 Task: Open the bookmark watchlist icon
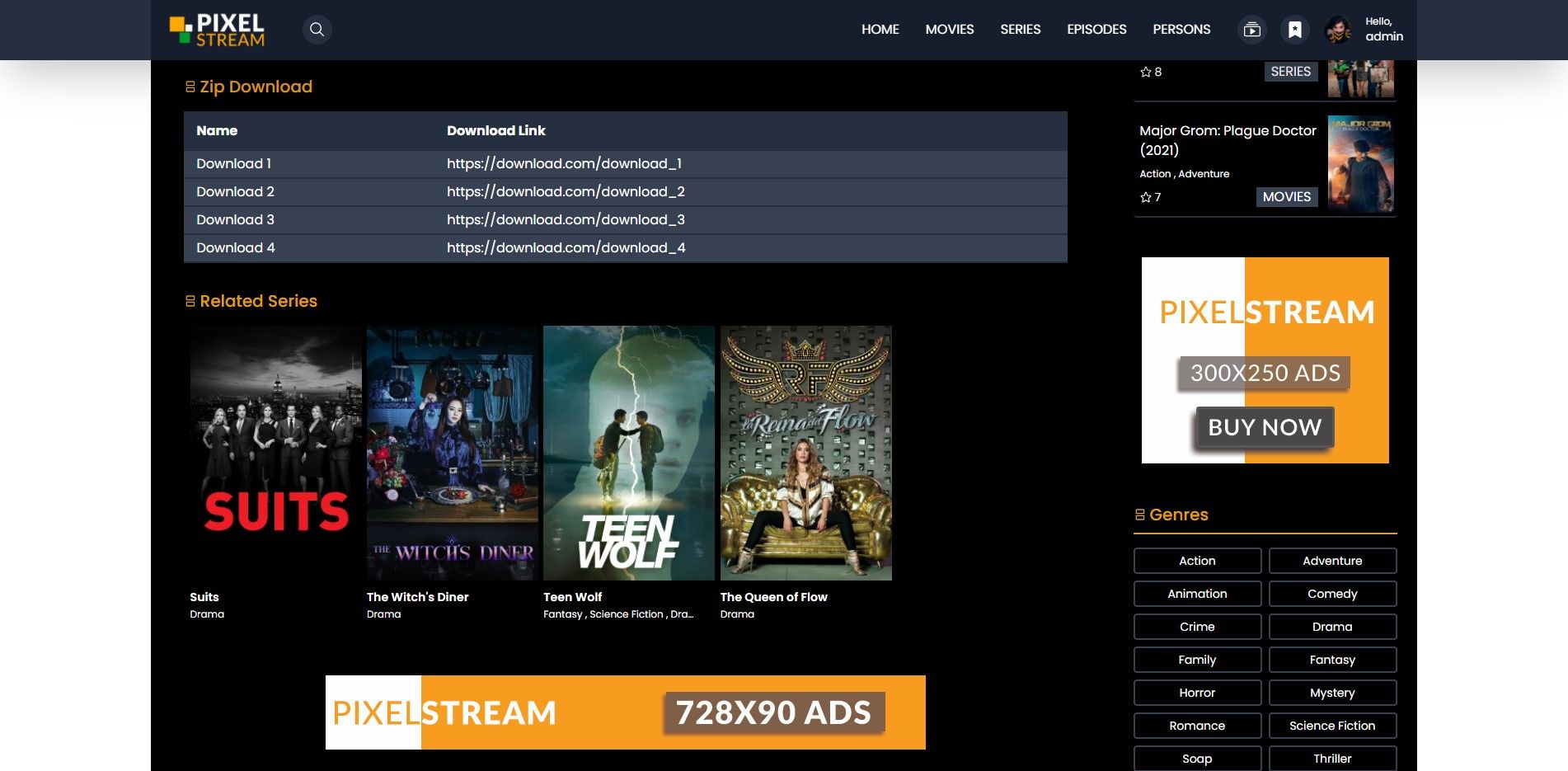[1295, 30]
